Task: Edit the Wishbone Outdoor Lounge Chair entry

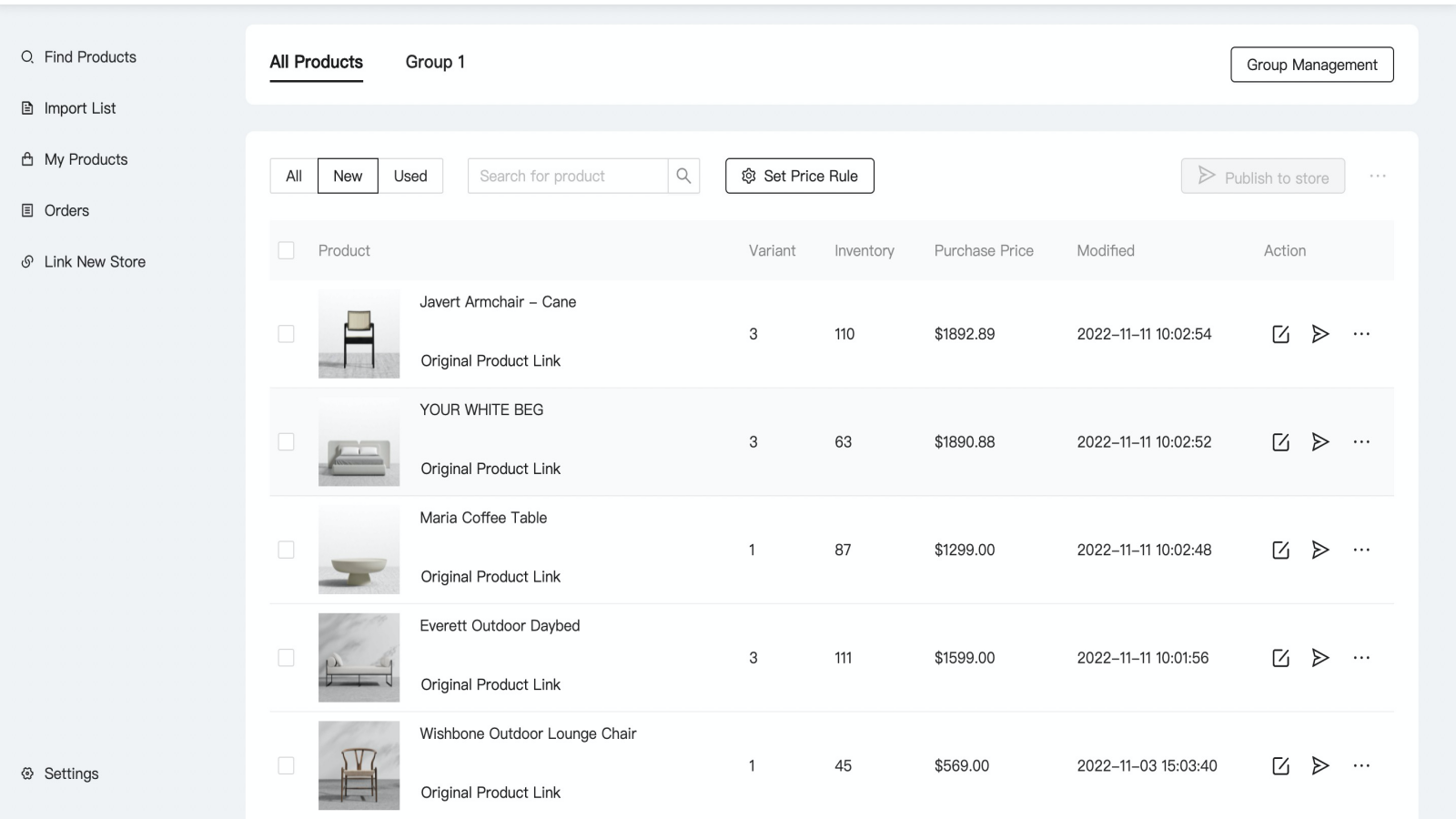Action: (x=1280, y=765)
